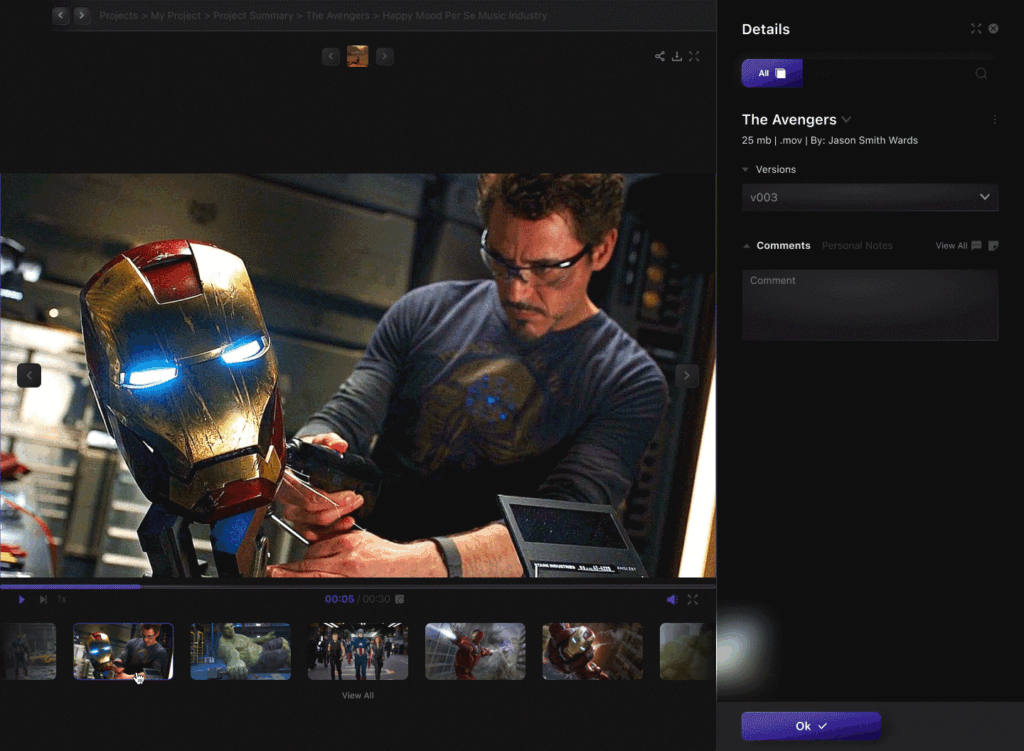Click View All below the filmstrip

(x=358, y=695)
